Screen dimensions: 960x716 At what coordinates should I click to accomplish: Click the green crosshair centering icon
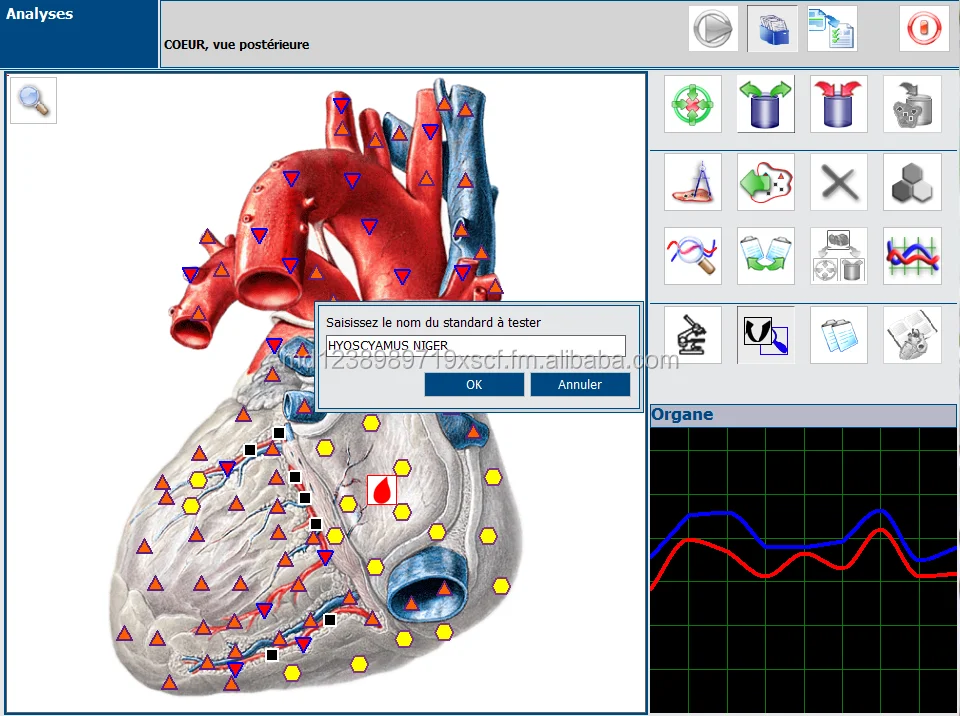click(692, 104)
